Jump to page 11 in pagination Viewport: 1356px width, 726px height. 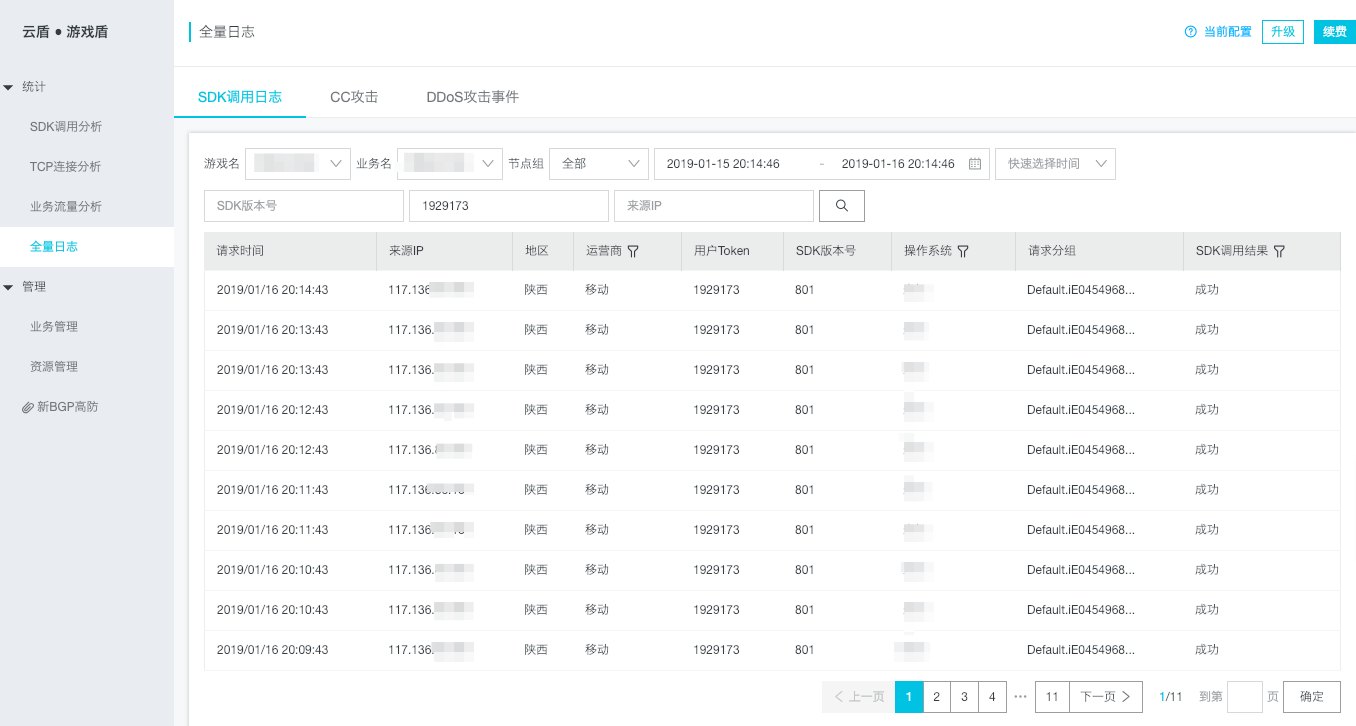click(1052, 697)
